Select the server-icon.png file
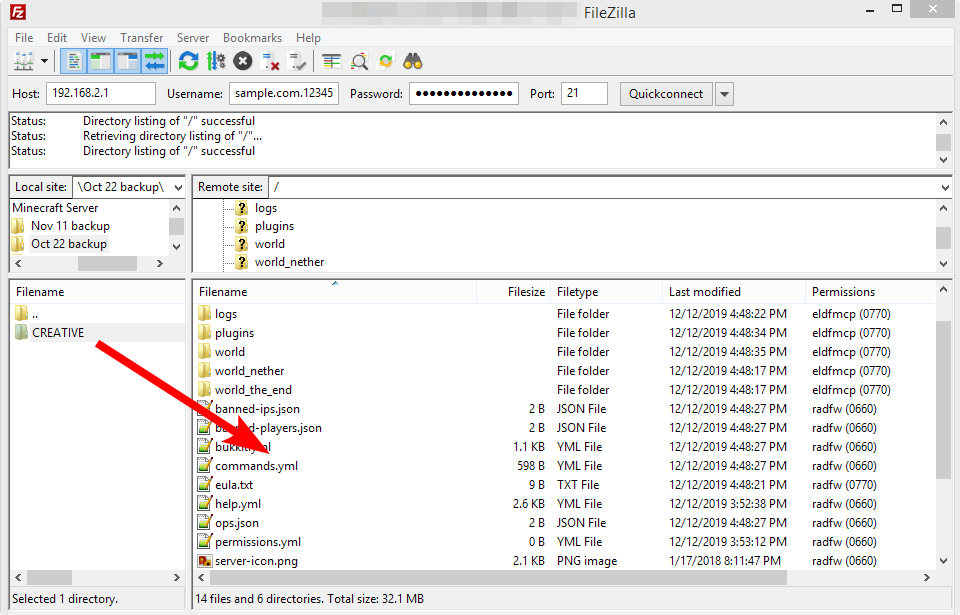960x615 pixels. (256, 560)
